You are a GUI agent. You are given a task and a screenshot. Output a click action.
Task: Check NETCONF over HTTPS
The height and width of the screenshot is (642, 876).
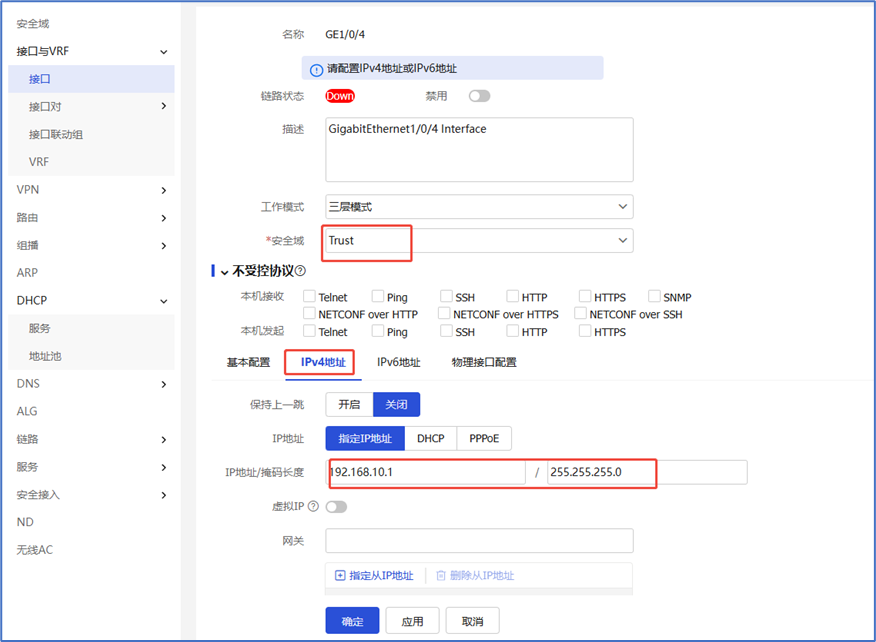[x=444, y=313]
